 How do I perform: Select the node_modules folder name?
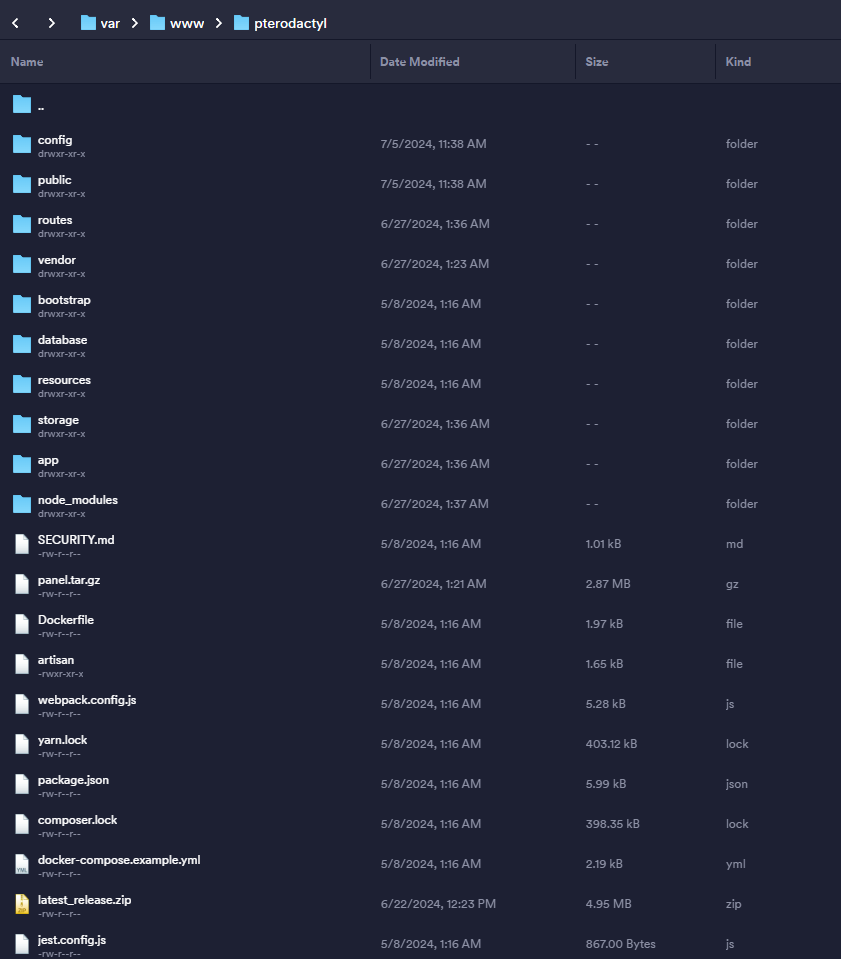(78, 500)
